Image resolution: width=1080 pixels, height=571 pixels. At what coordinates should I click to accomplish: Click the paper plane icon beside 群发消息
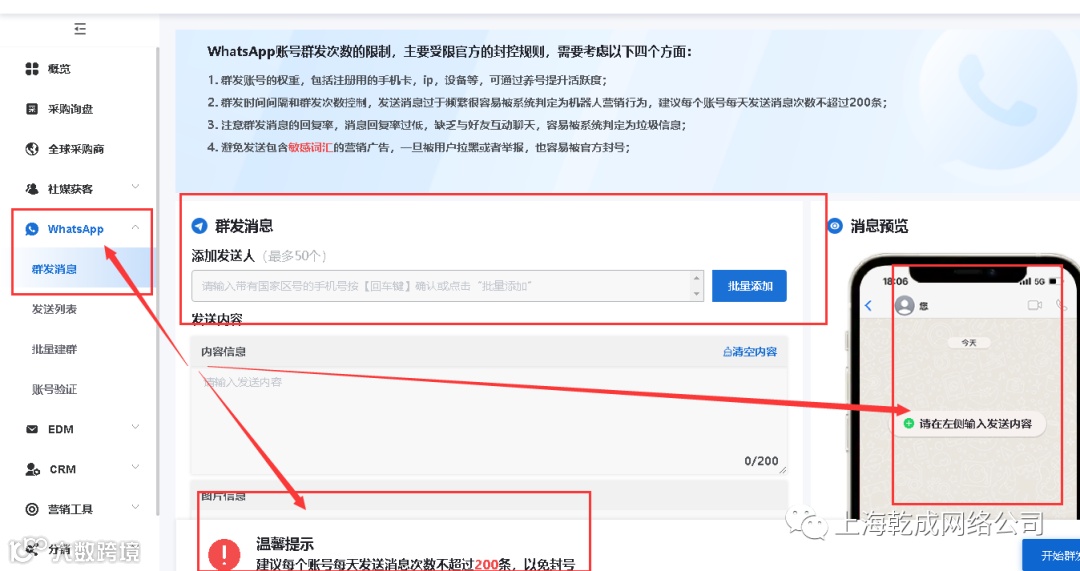199,225
